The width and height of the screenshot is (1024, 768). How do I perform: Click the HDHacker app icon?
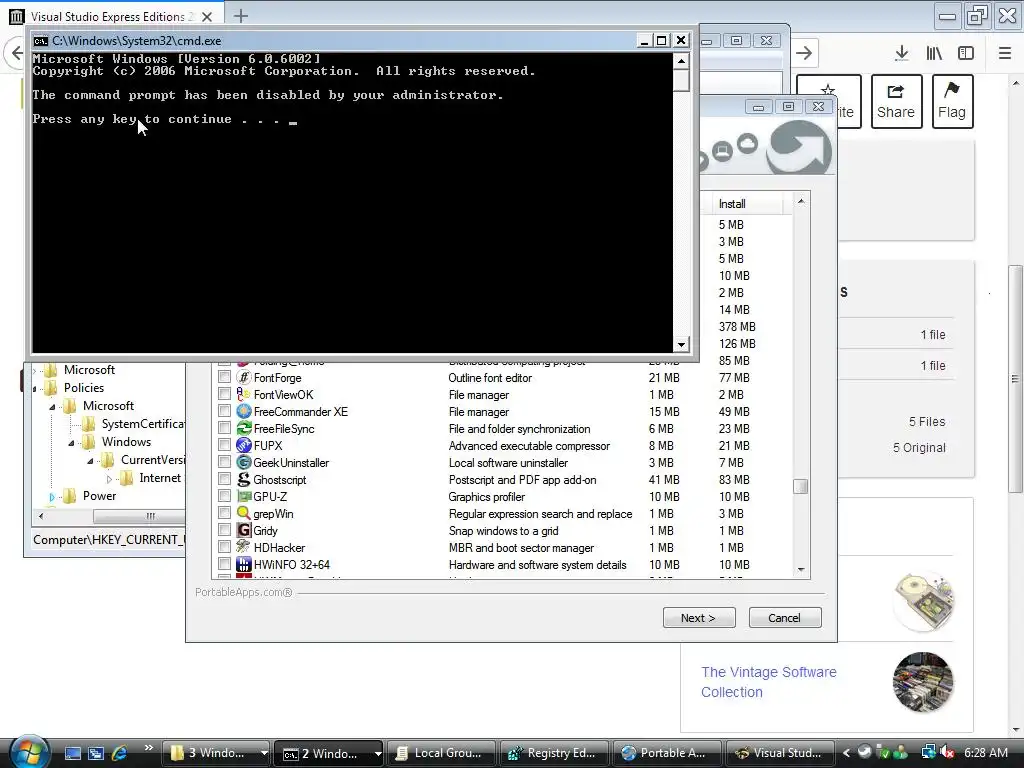[x=244, y=547]
